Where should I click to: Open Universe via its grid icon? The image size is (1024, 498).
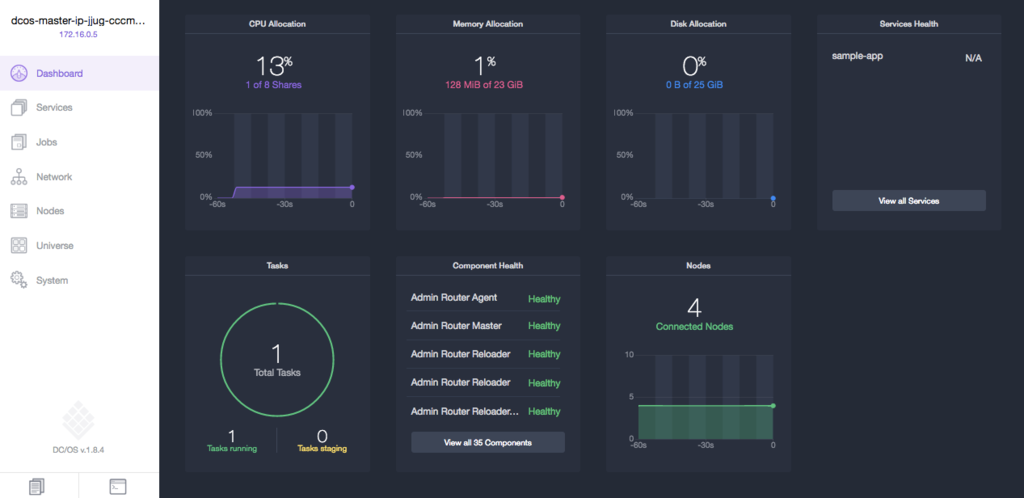pyautogui.click(x=19, y=246)
